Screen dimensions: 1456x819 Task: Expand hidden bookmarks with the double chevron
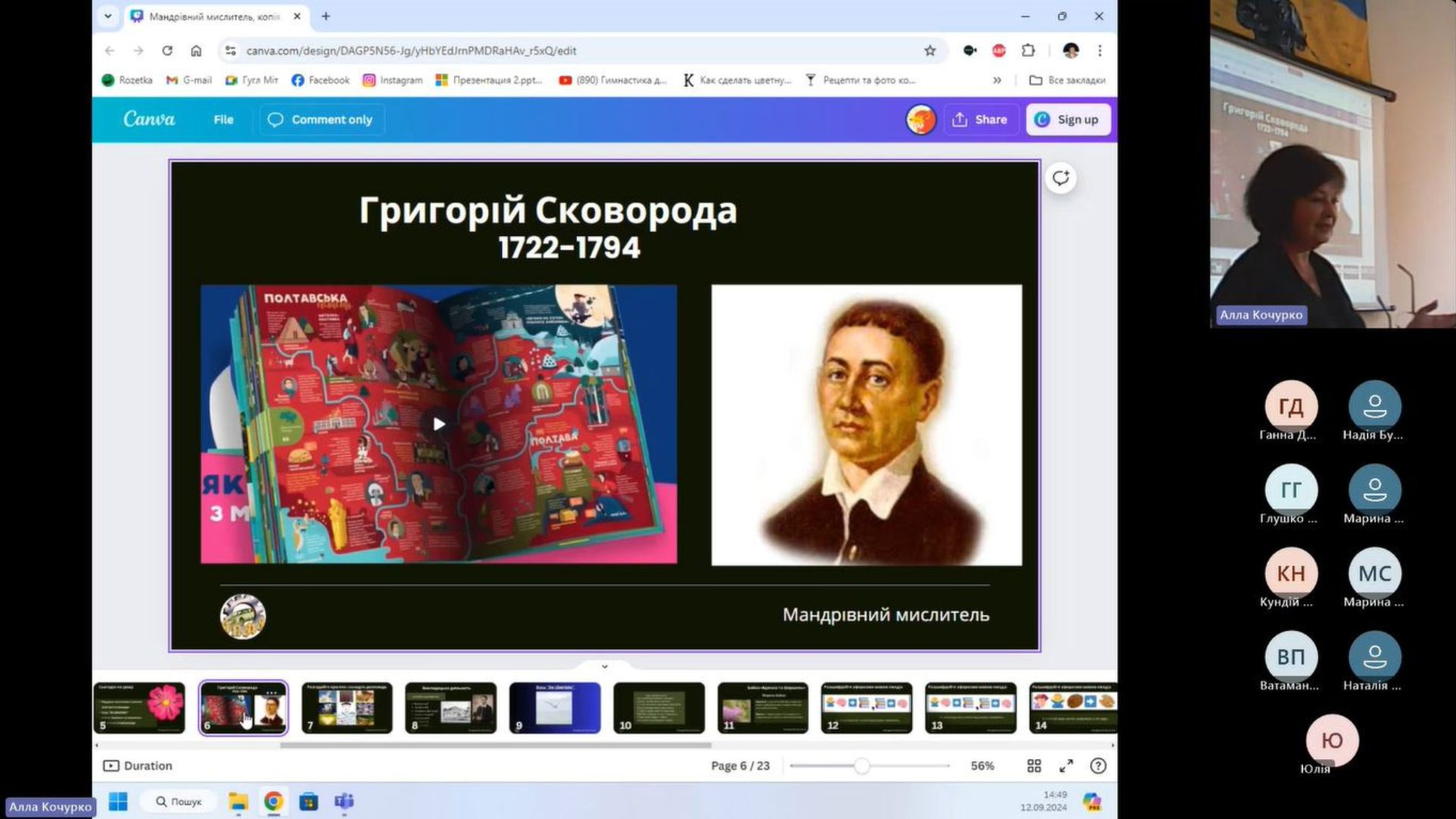pos(996,80)
